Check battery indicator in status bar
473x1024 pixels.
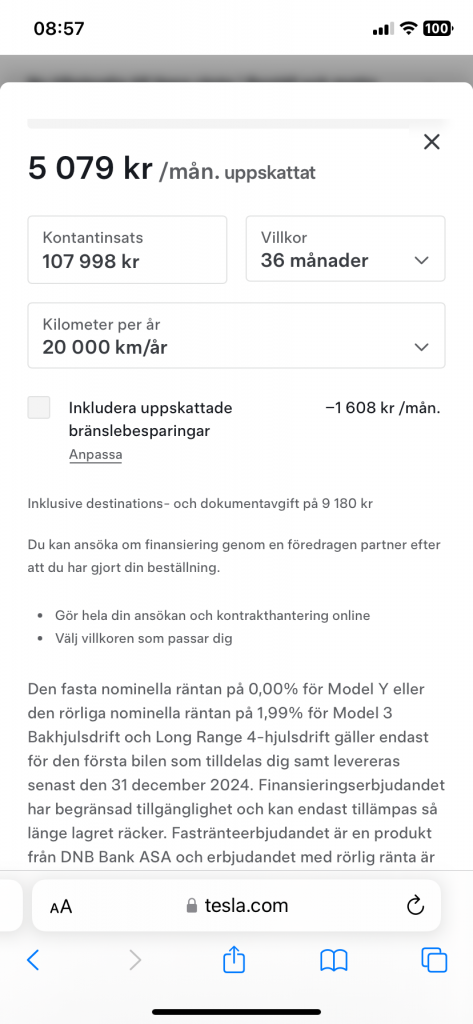pos(436,28)
